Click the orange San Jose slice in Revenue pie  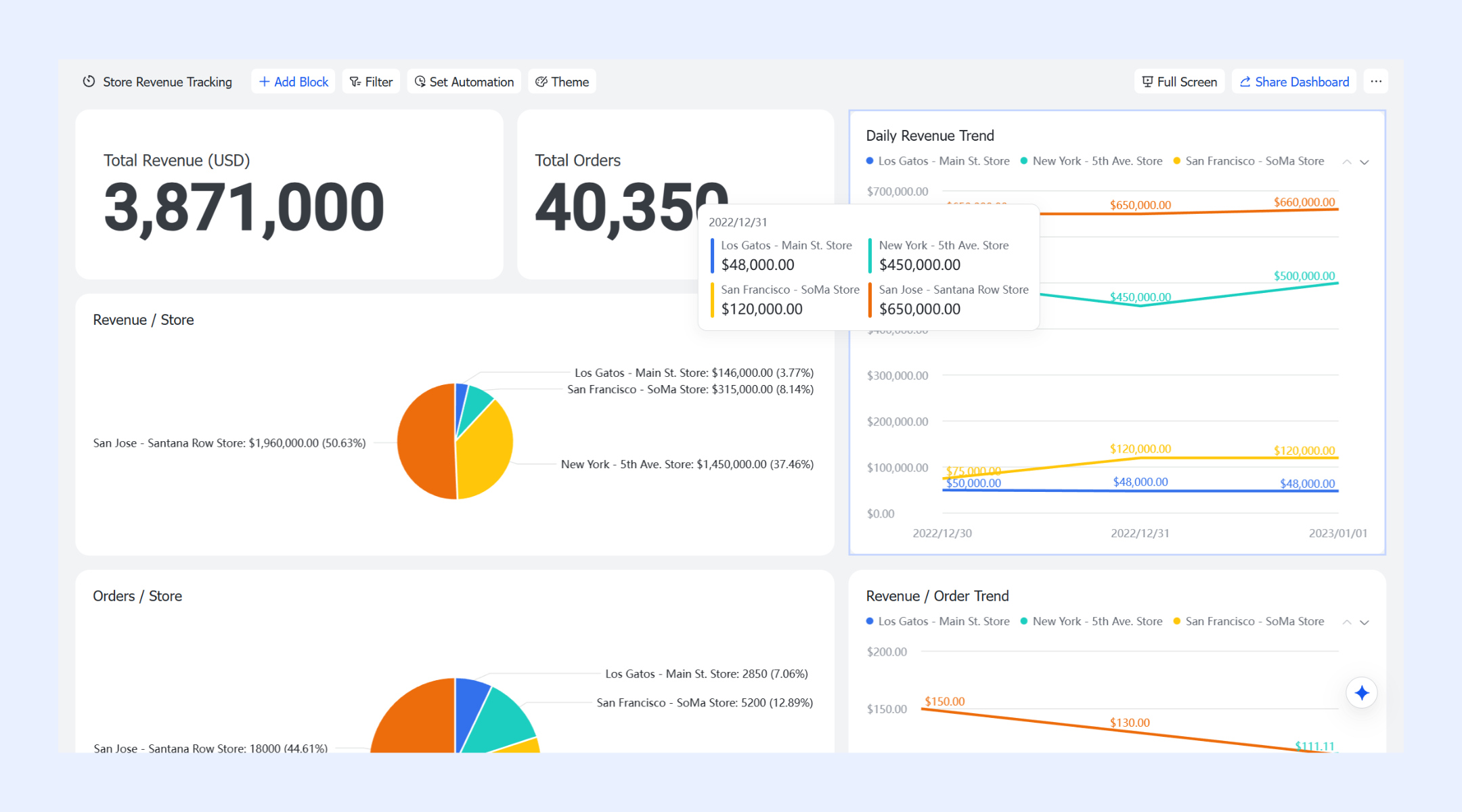[x=425, y=442]
